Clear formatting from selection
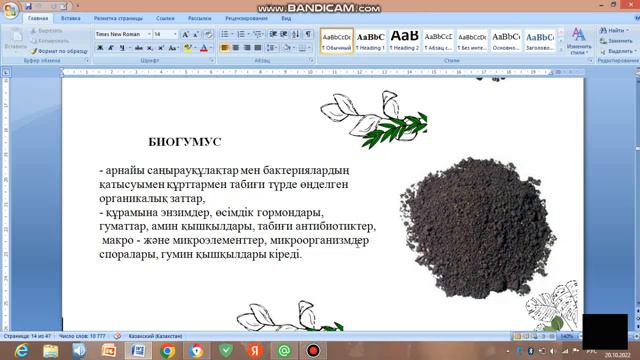This screenshot has height=360, width=640. coord(208,34)
